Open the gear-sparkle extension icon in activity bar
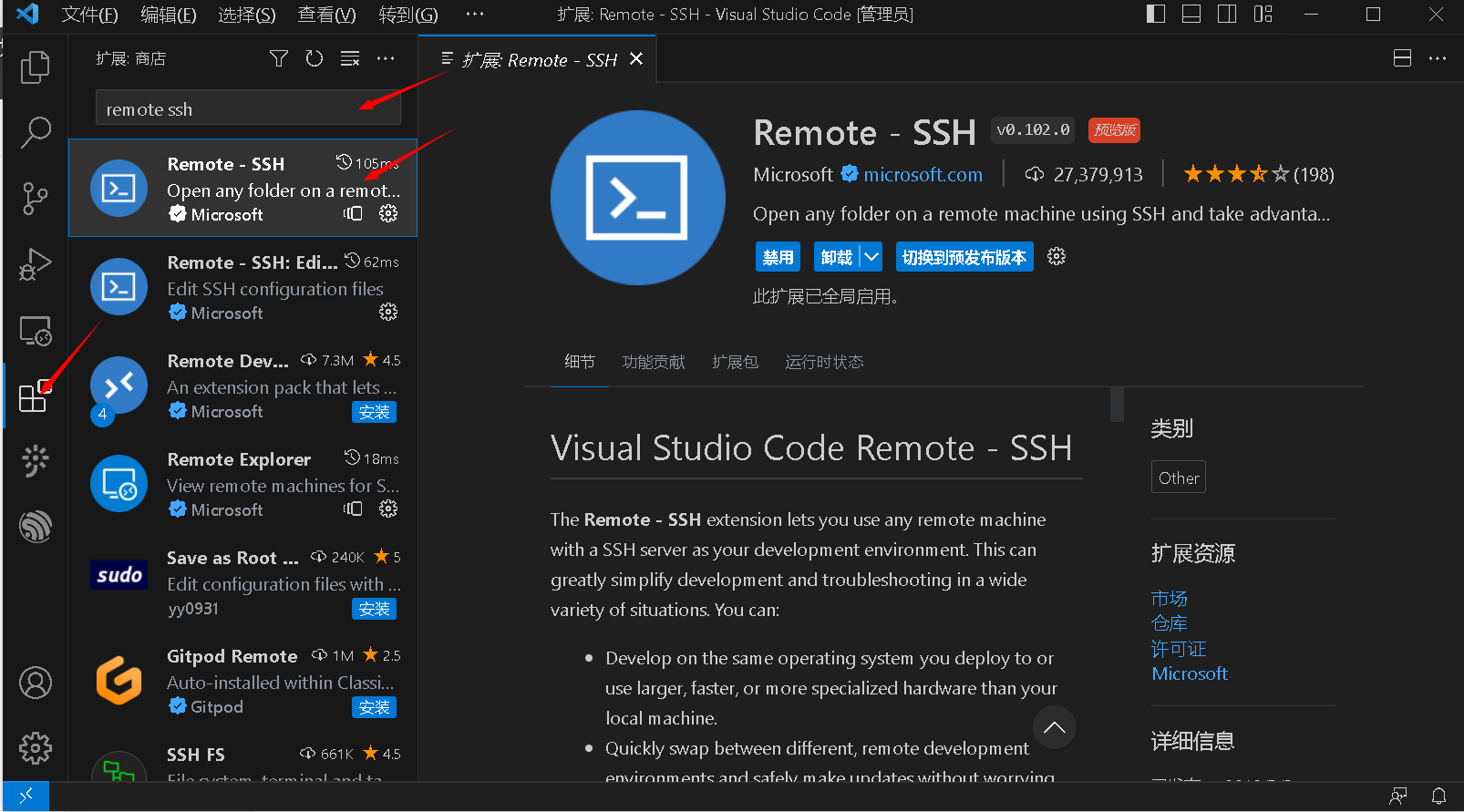 [36, 461]
